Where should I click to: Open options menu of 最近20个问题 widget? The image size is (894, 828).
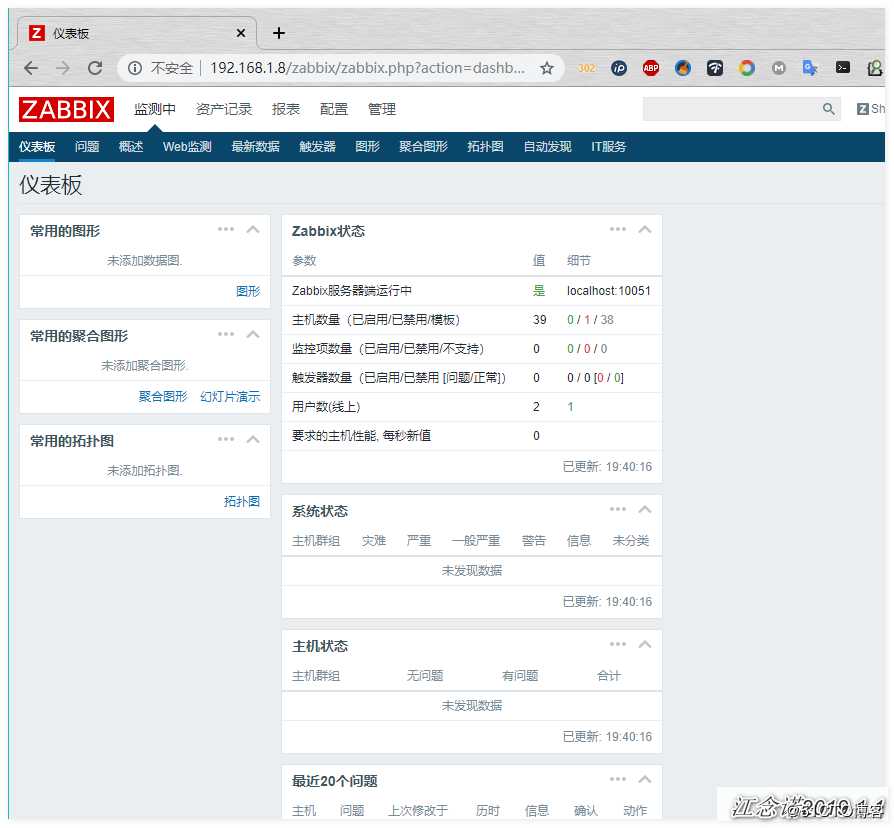tap(617, 780)
